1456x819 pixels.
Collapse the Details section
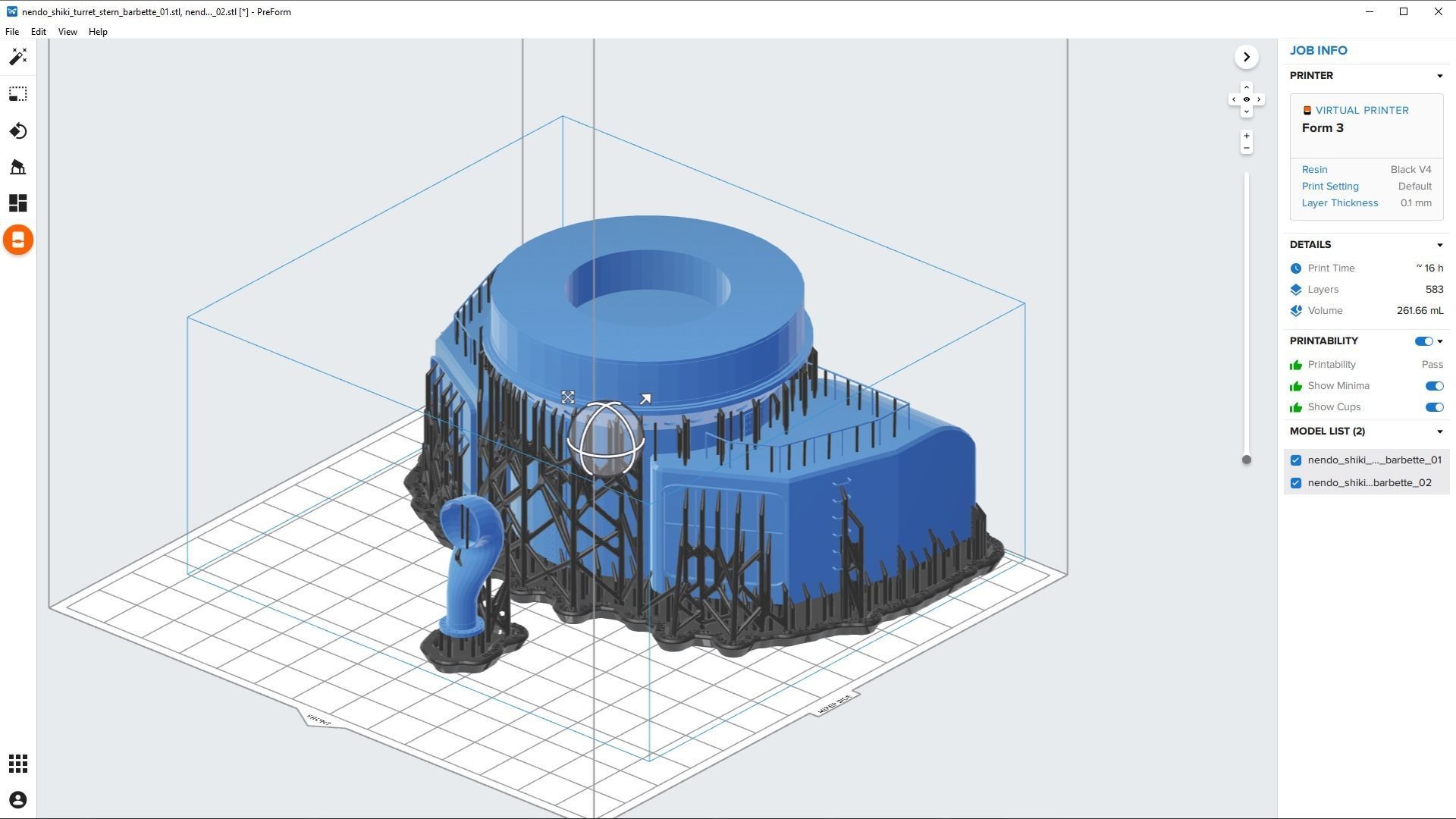(x=1439, y=245)
